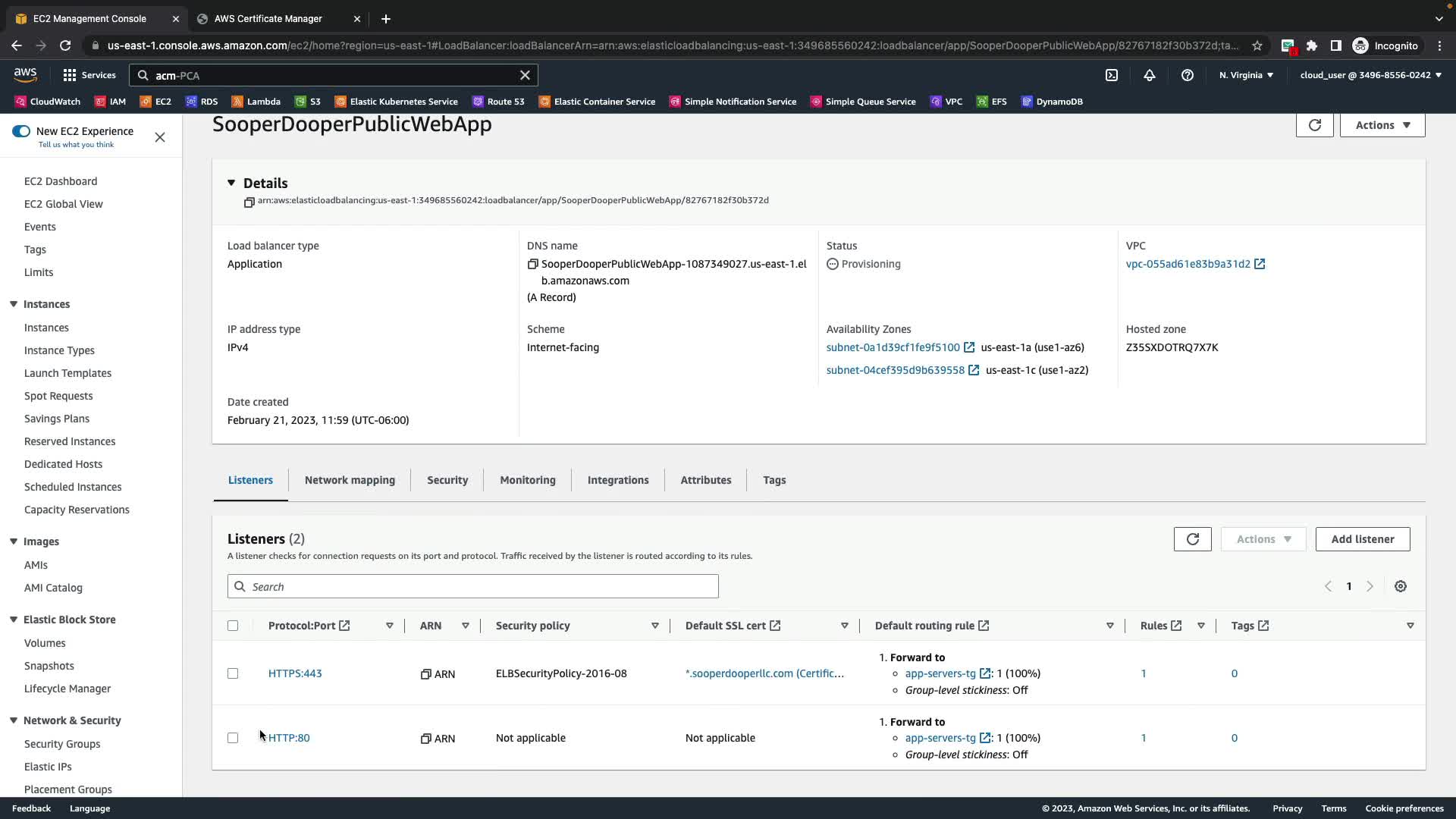Image resolution: width=1456 pixels, height=819 pixels.
Task: Collapse the Details section
Action: [x=231, y=183]
